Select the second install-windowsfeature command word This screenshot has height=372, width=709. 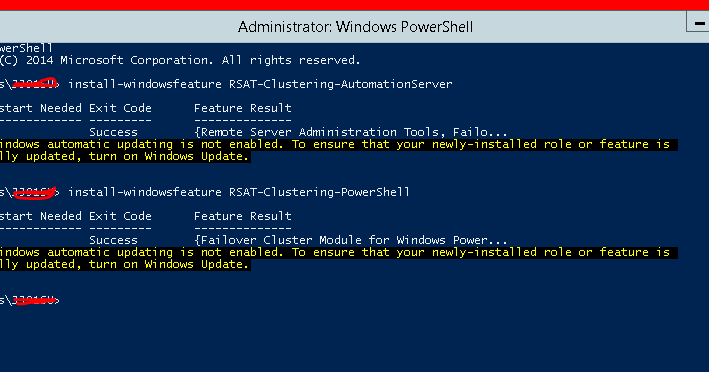pos(145,192)
